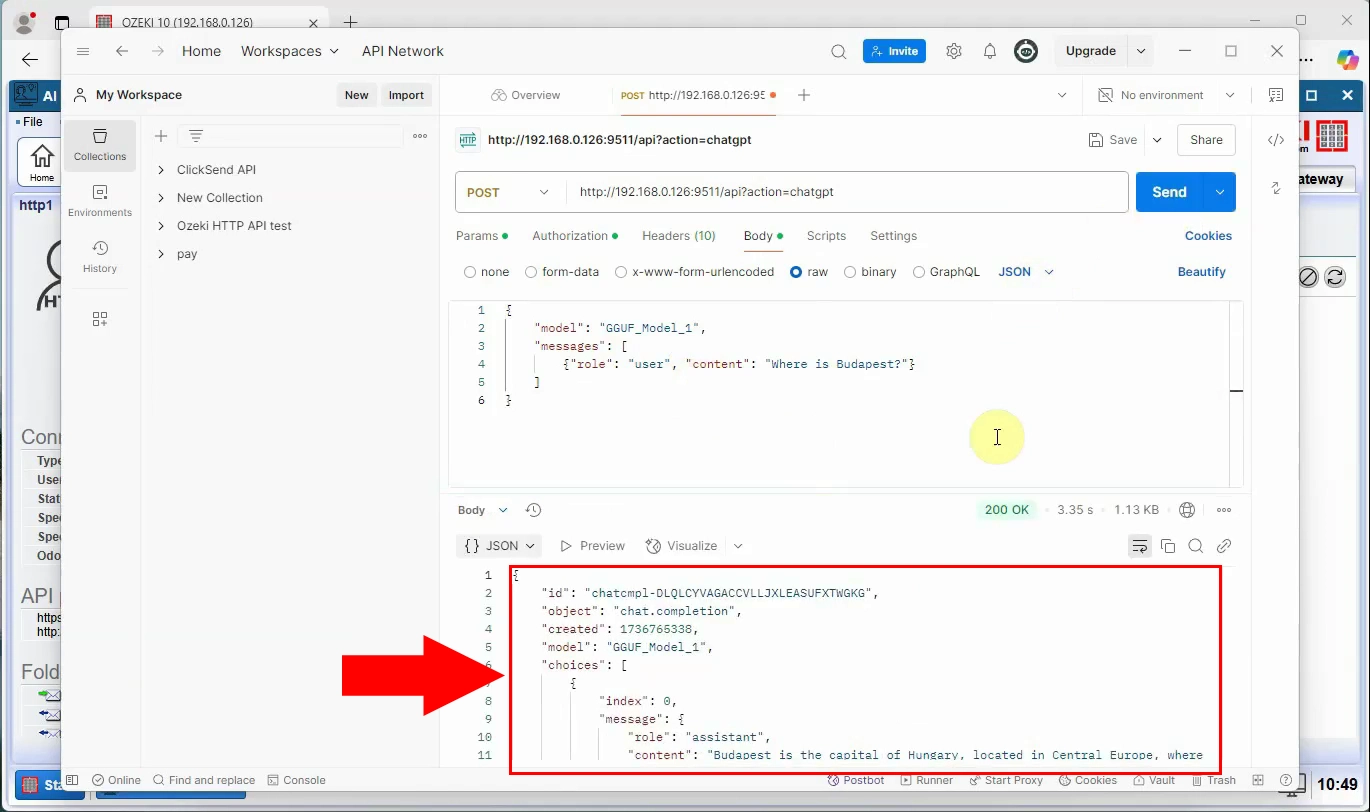The image size is (1370, 812).
Task: Expand the ClickSend API collection
Action: (x=161, y=170)
